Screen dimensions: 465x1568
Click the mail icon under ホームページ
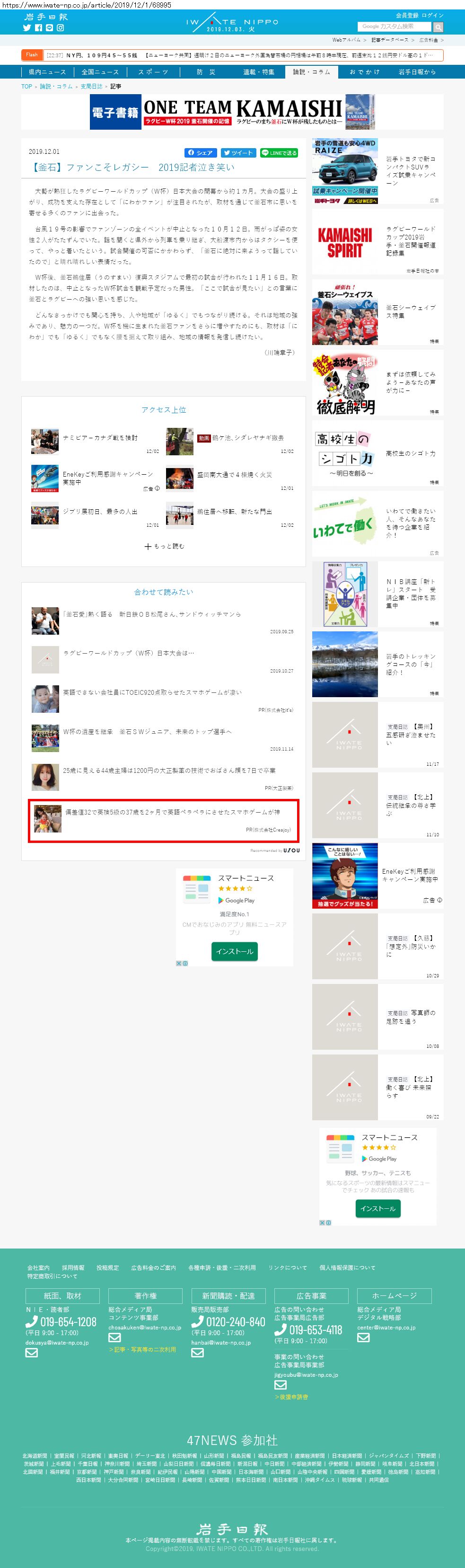(363, 1338)
